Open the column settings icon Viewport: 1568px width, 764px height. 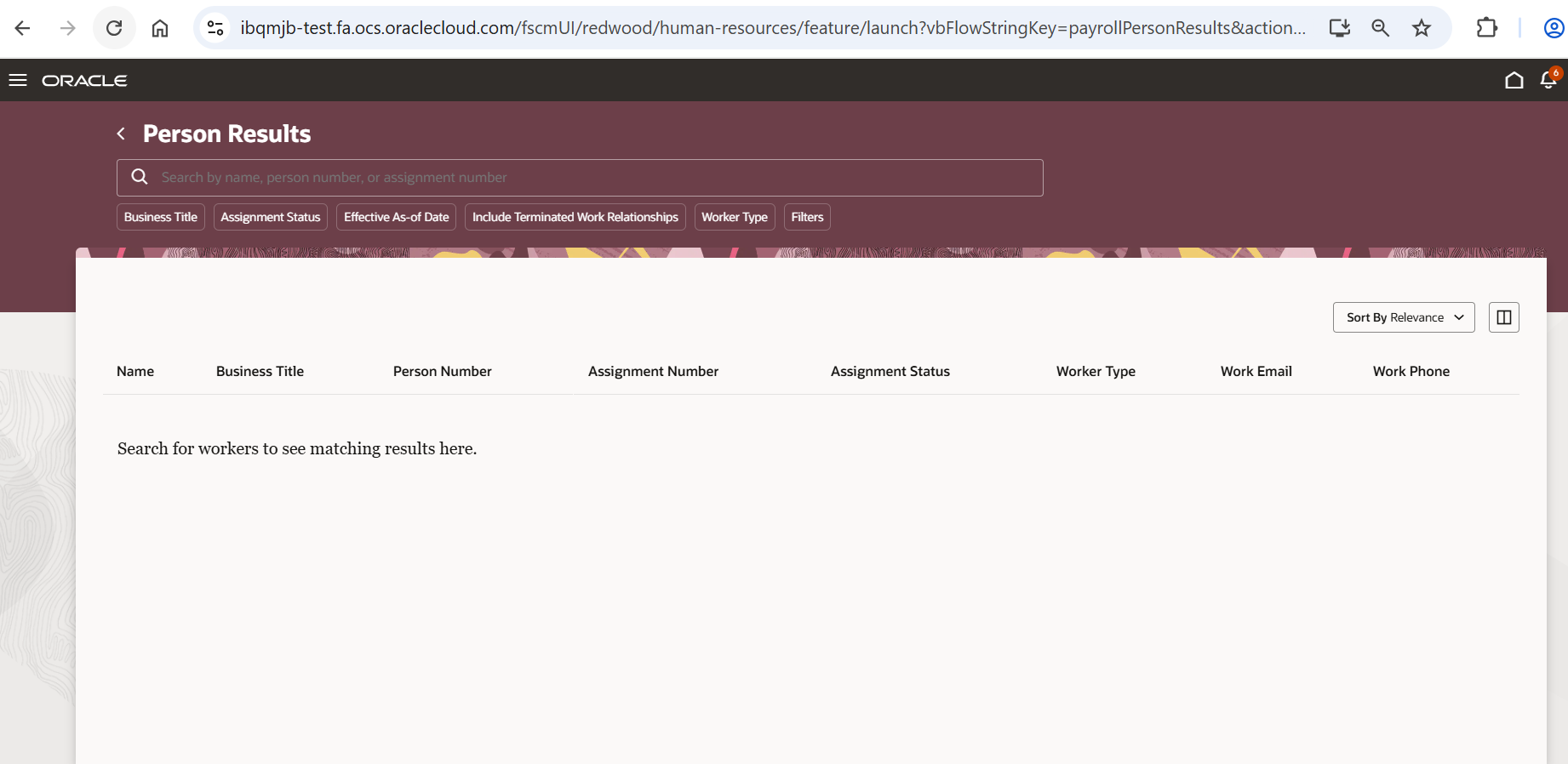coord(1504,317)
